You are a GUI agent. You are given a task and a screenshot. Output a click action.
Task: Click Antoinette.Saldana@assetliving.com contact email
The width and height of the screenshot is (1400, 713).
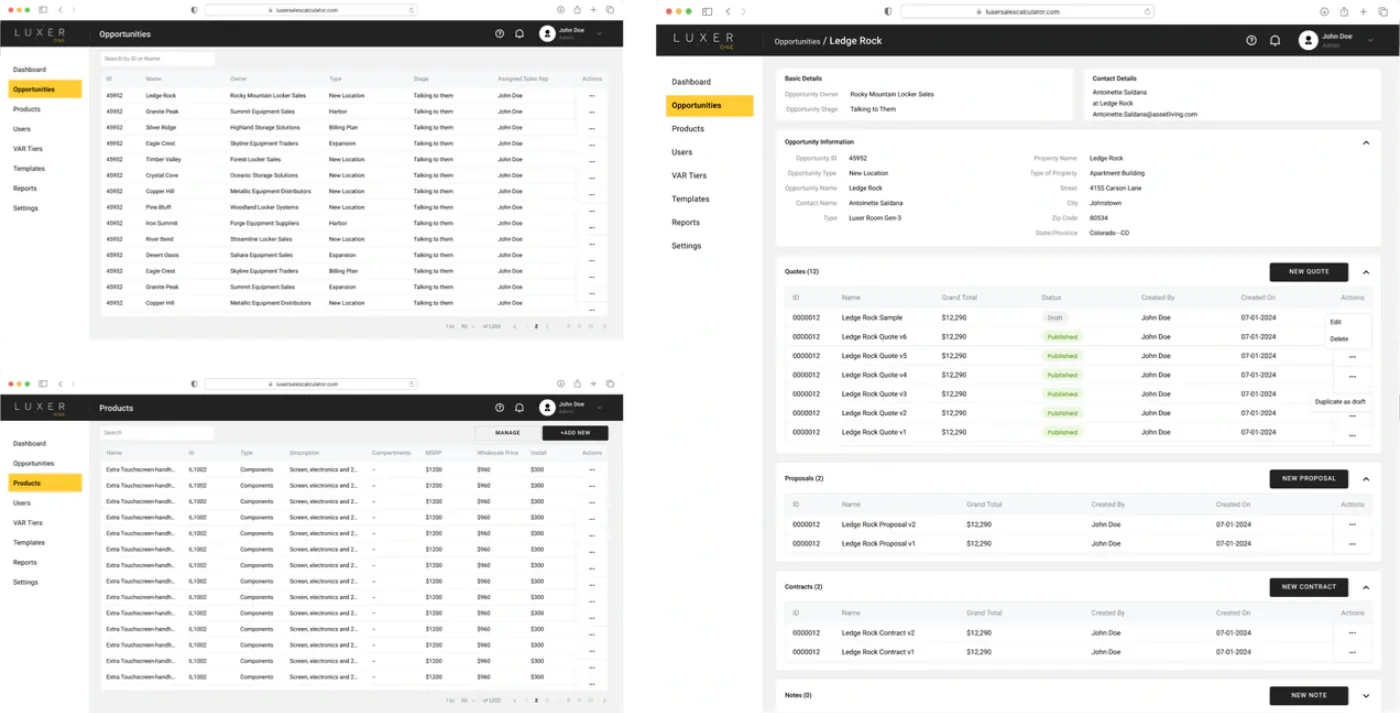(1145, 114)
